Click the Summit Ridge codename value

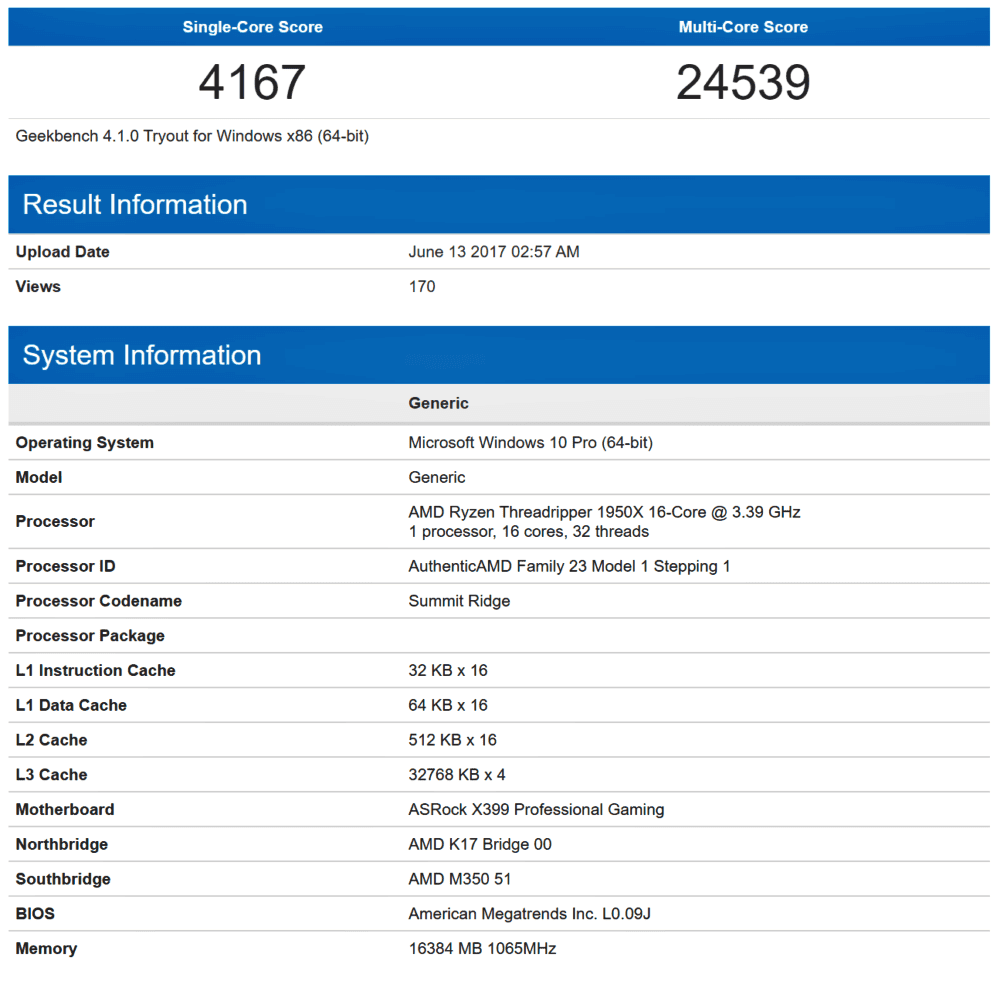tap(459, 601)
